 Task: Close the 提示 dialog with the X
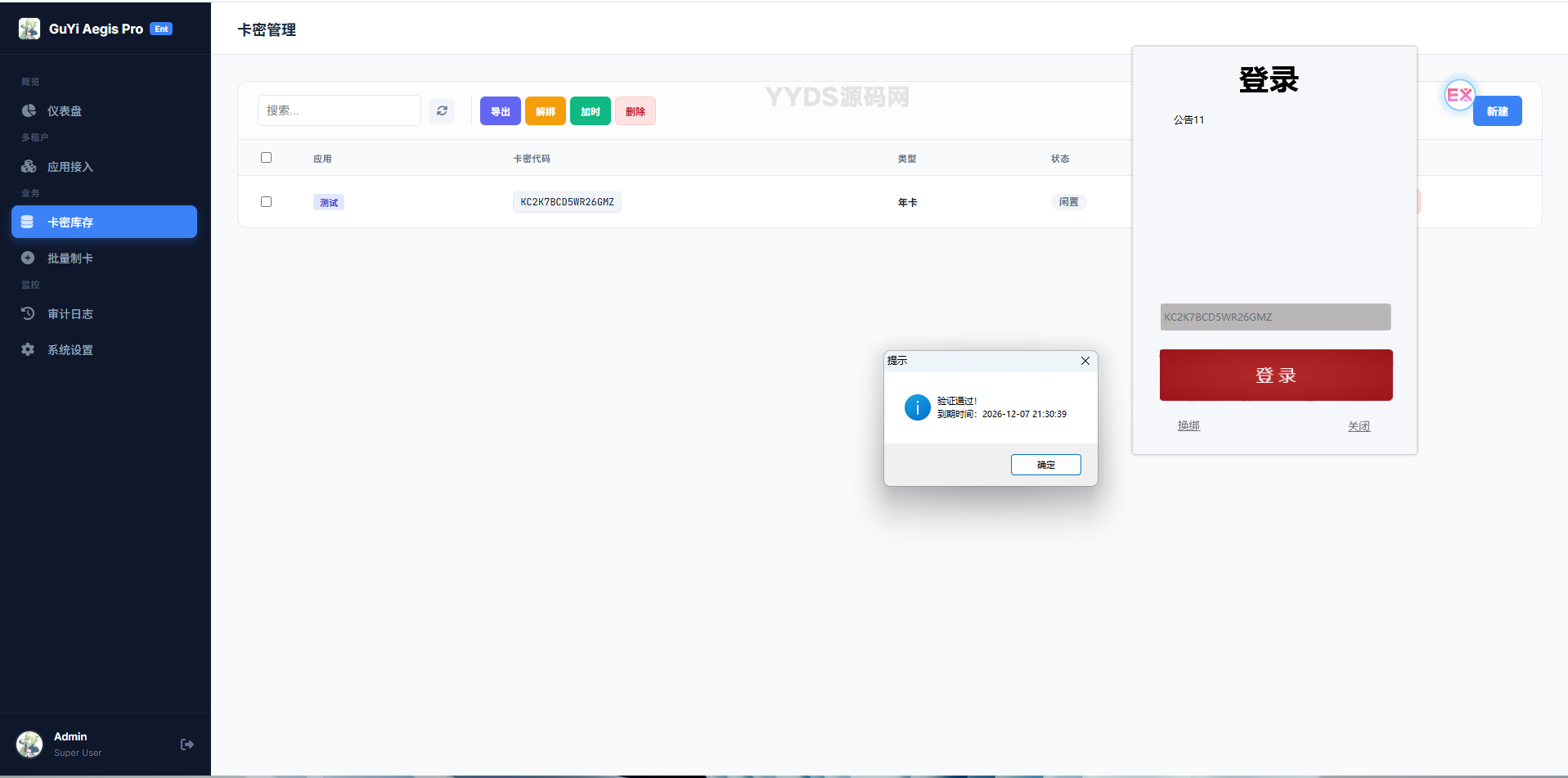1085,360
